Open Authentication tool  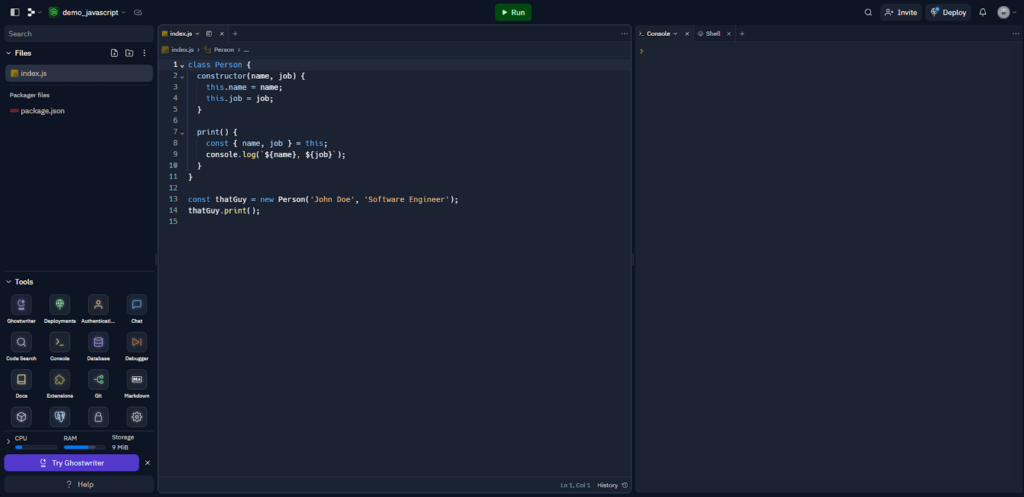[99, 304]
